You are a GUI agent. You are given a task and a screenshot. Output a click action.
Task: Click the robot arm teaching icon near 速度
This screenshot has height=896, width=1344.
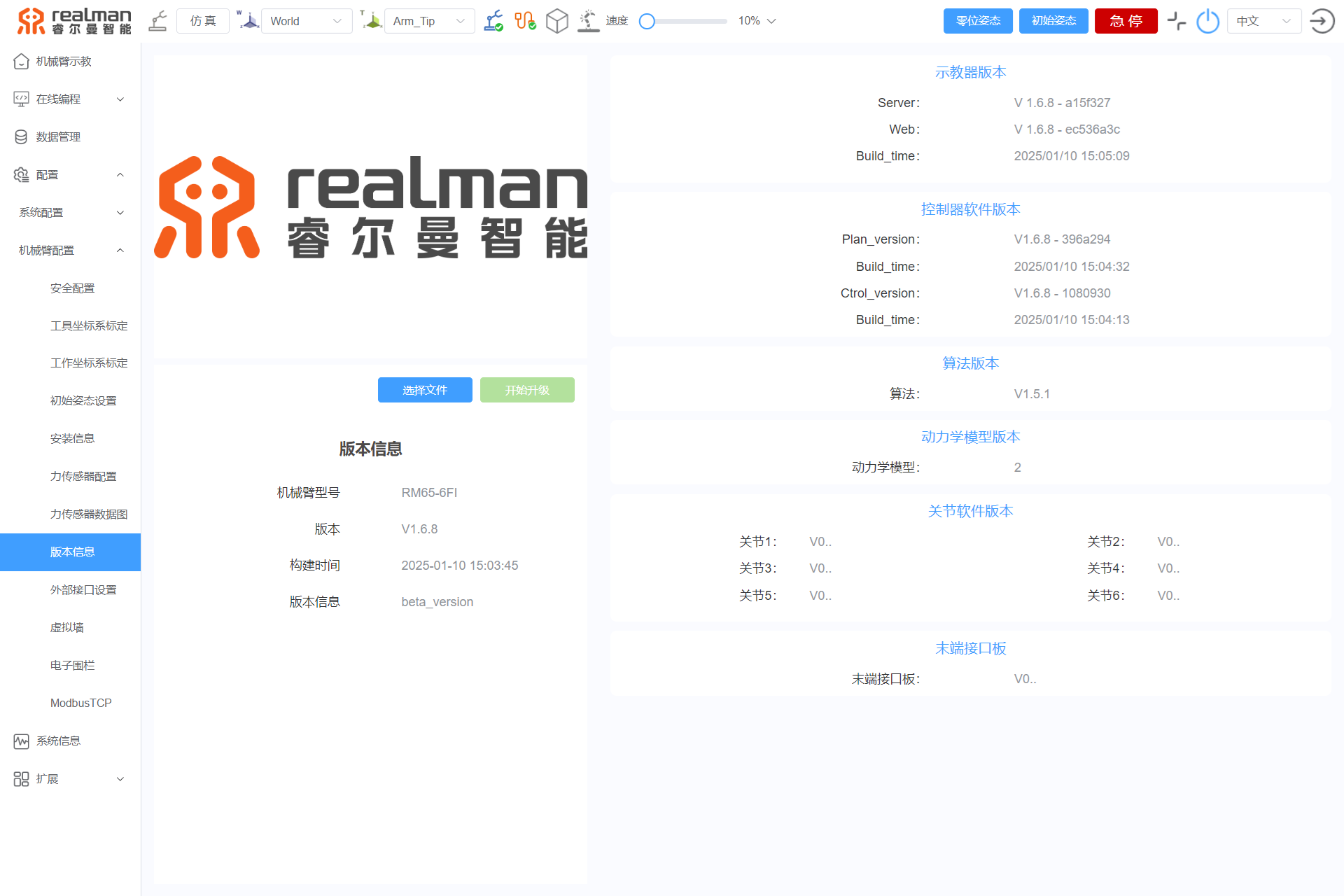pyautogui.click(x=589, y=21)
